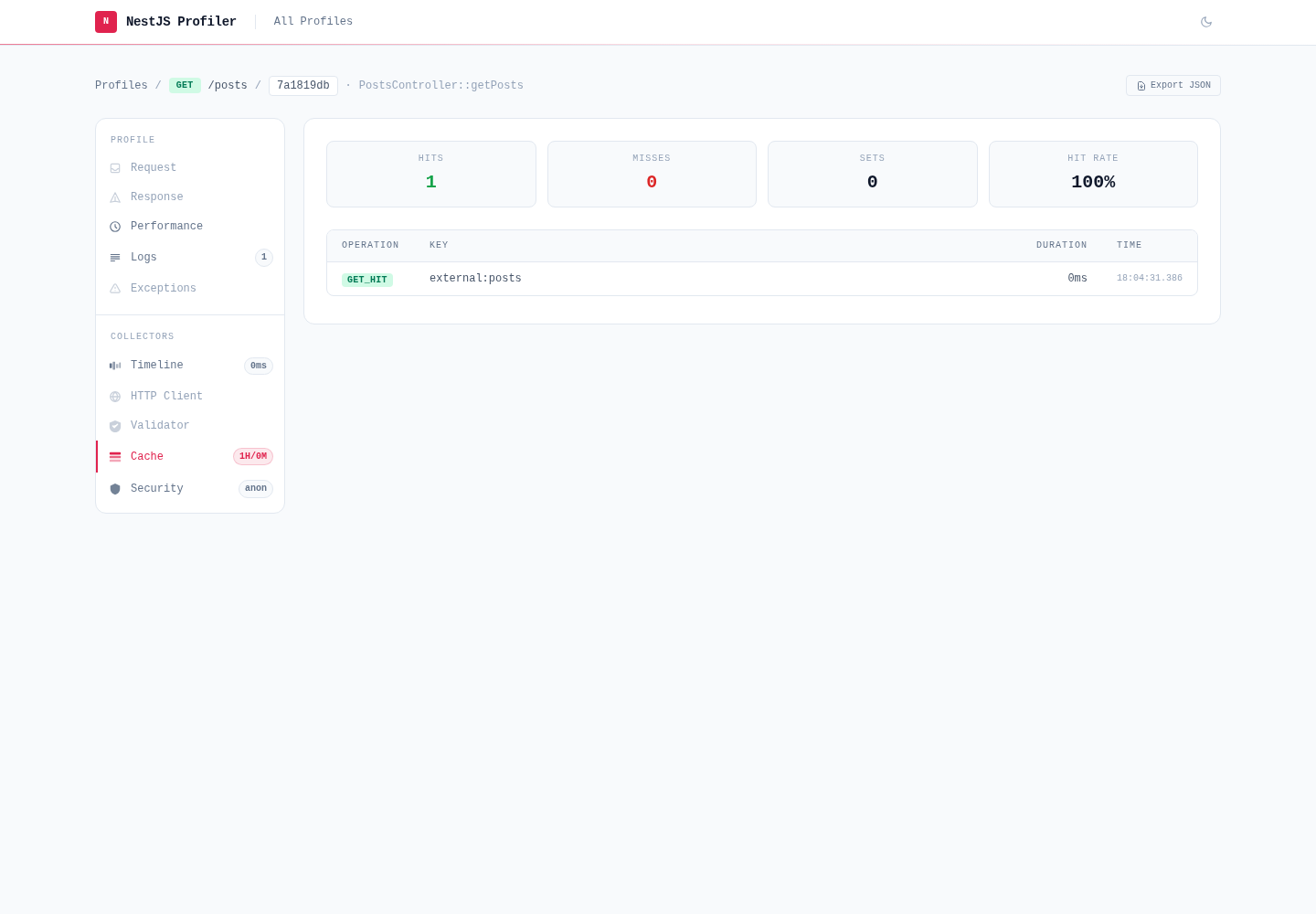Click the PostsController::getPosts text

[x=441, y=86]
